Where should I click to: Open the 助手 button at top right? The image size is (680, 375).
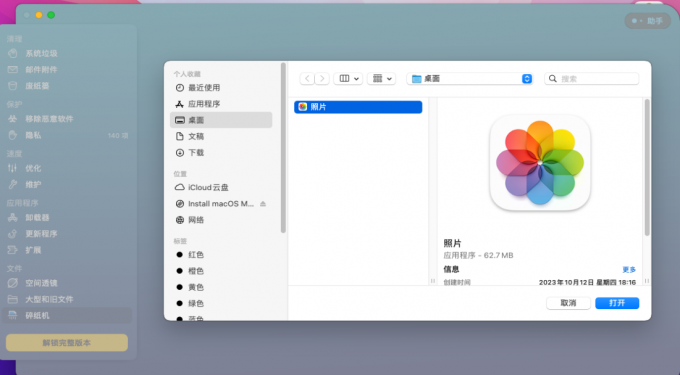647,21
